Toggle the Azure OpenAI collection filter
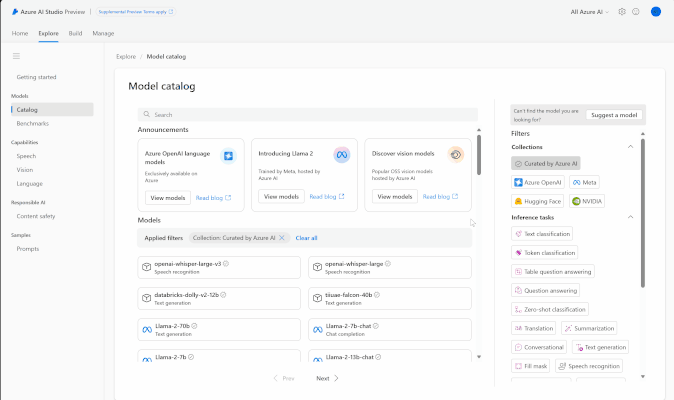 pos(538,182)
